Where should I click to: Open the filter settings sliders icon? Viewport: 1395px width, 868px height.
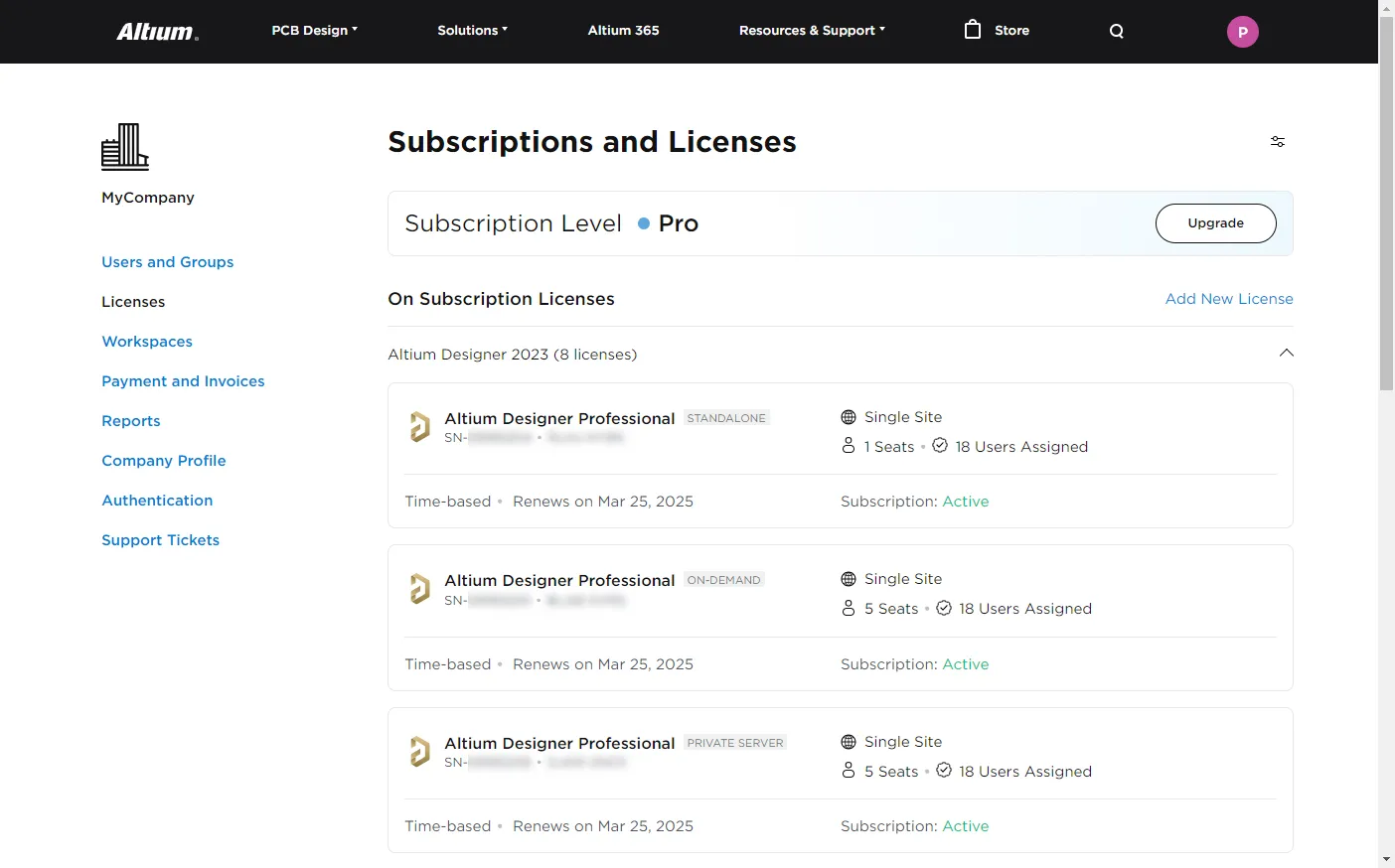1278,142
